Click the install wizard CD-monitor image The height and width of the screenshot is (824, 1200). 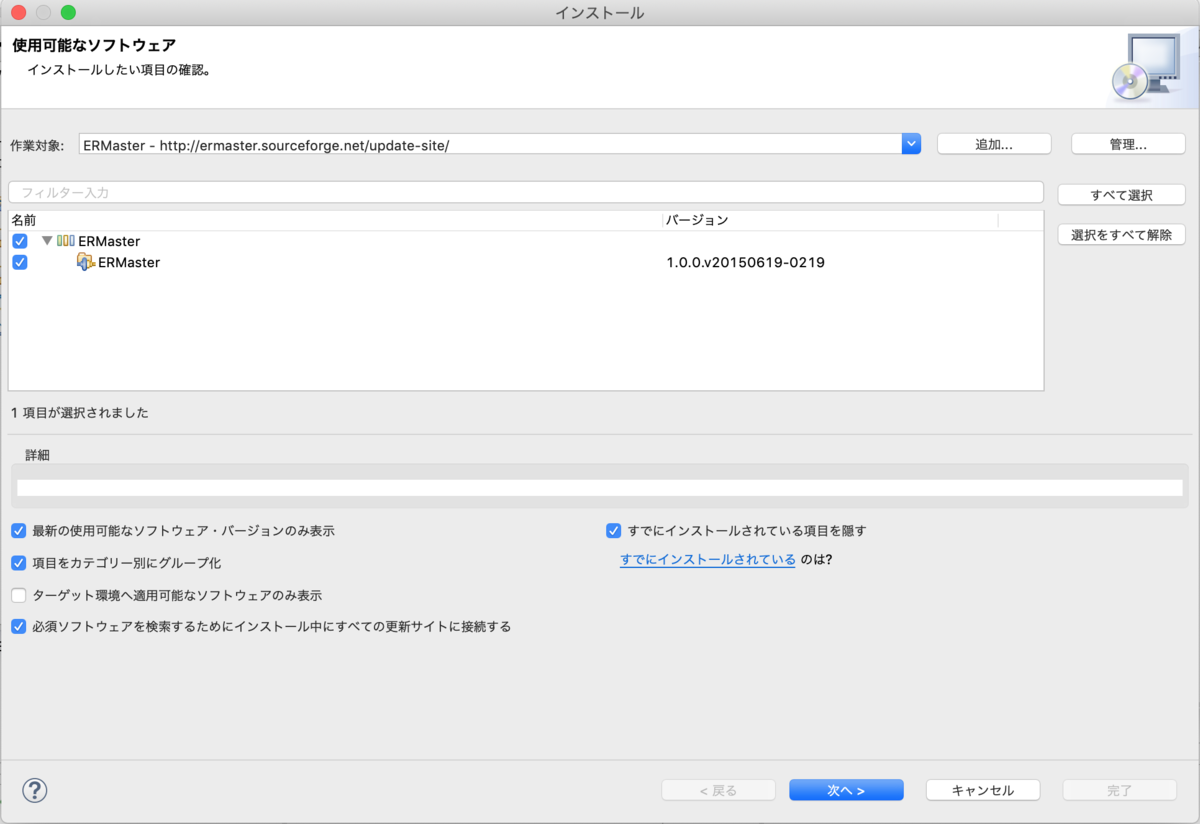pyautogui.click(x=1147, y=67)
